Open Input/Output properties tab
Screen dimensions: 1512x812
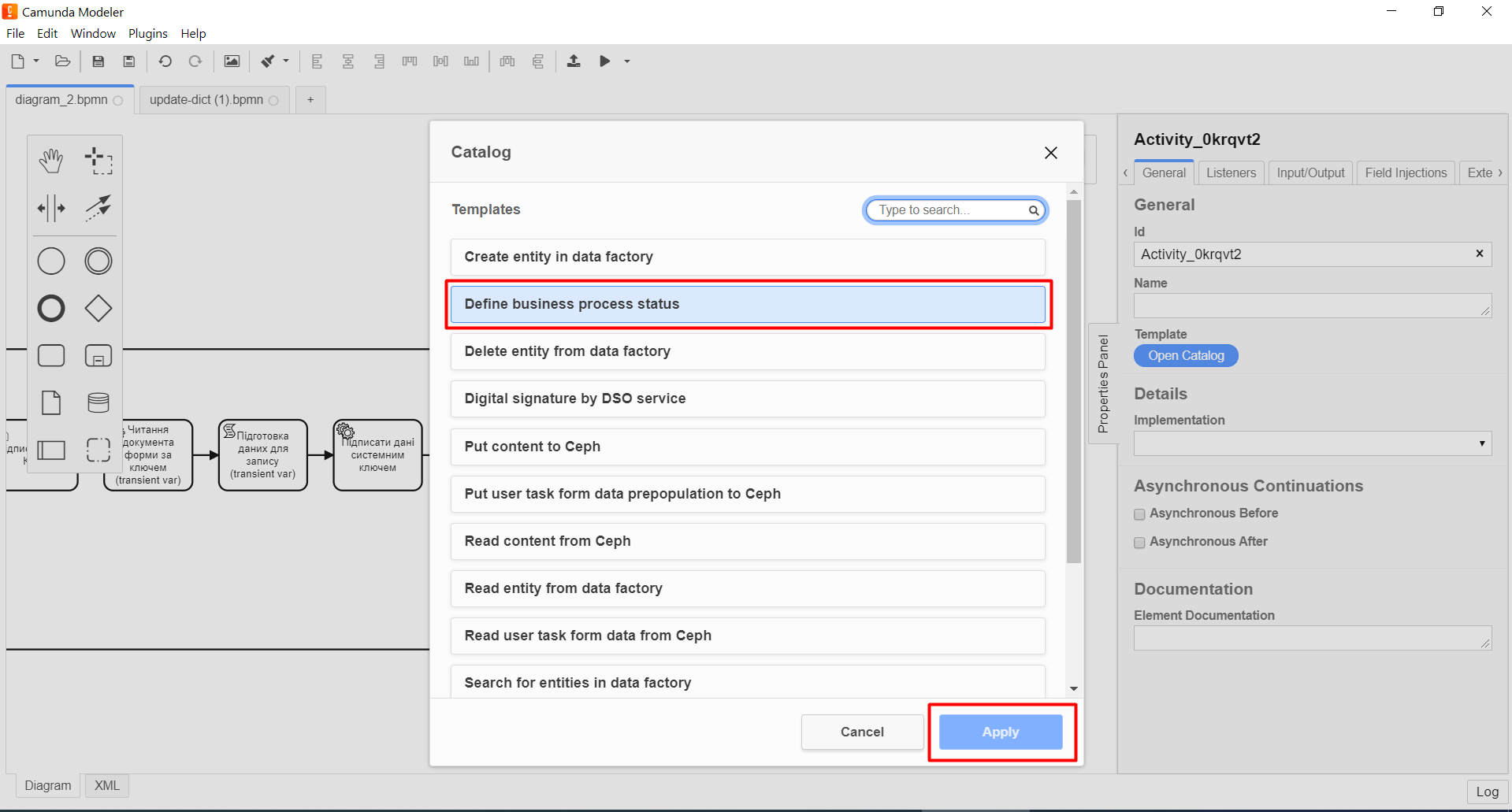tap(1310, 173)
